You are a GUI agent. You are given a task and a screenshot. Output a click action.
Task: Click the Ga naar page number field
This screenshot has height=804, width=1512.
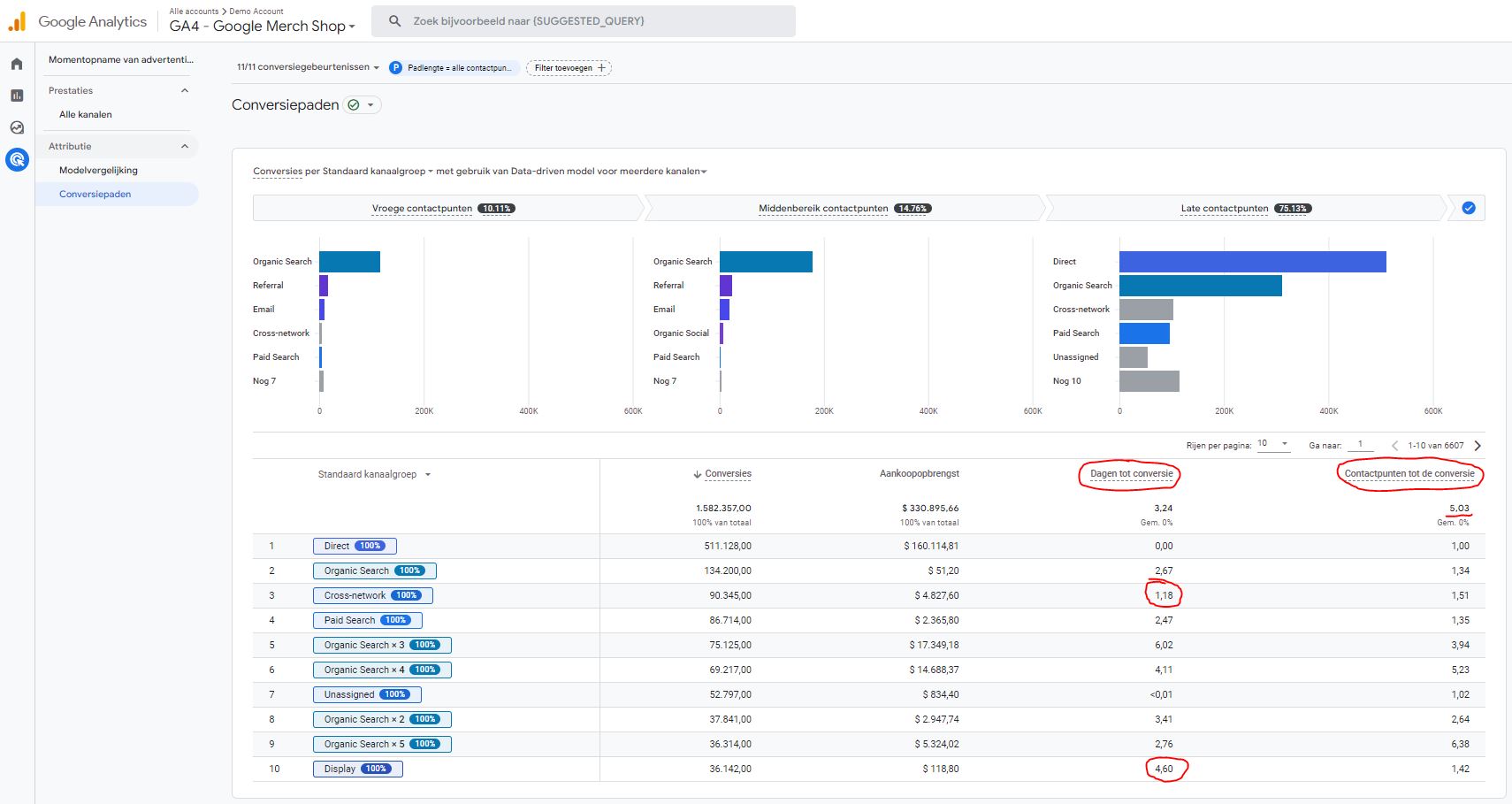[x=1360, y=445]
